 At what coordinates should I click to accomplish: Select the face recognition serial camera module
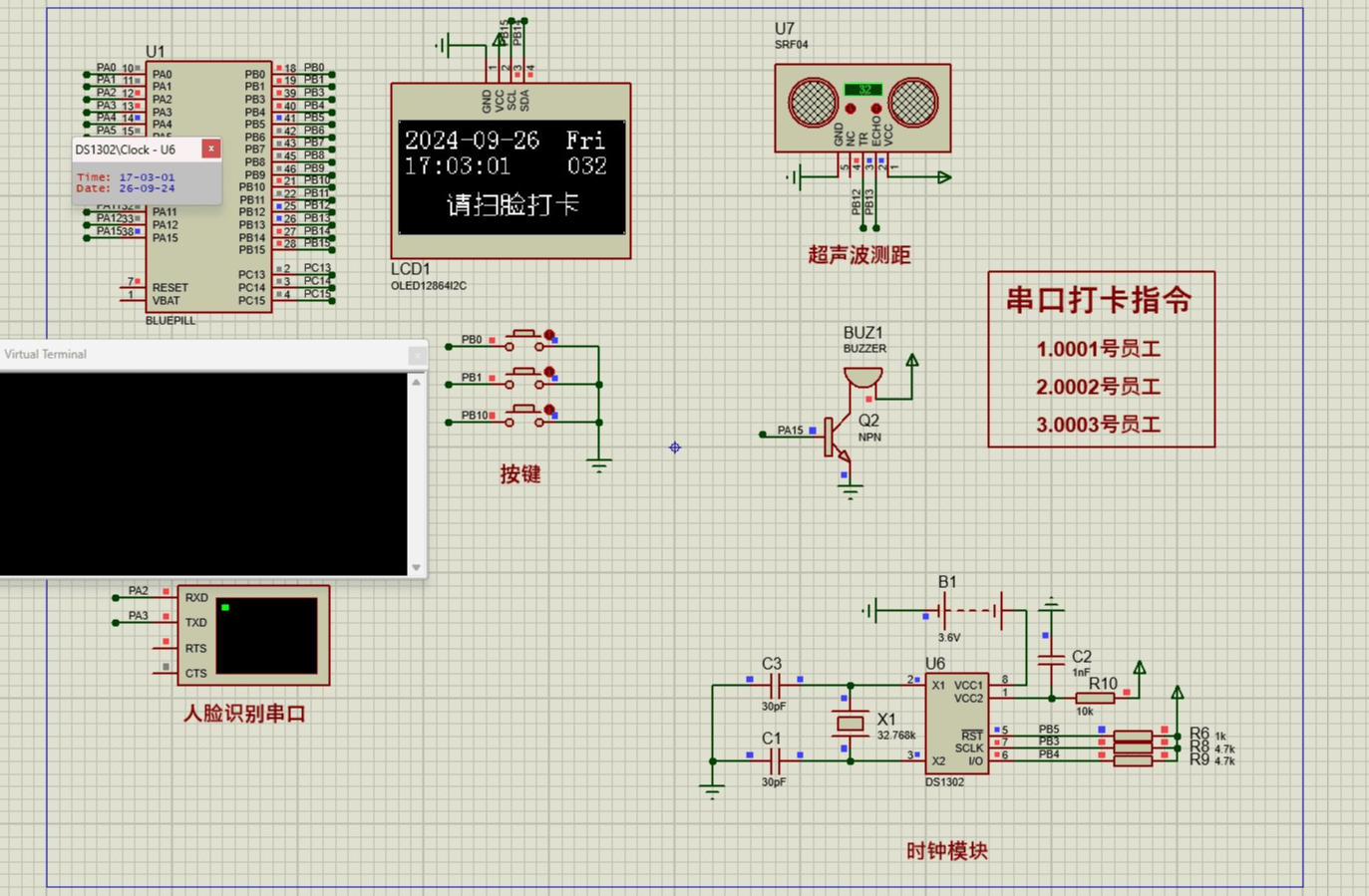pyautogui.click(x=251, y=636)
